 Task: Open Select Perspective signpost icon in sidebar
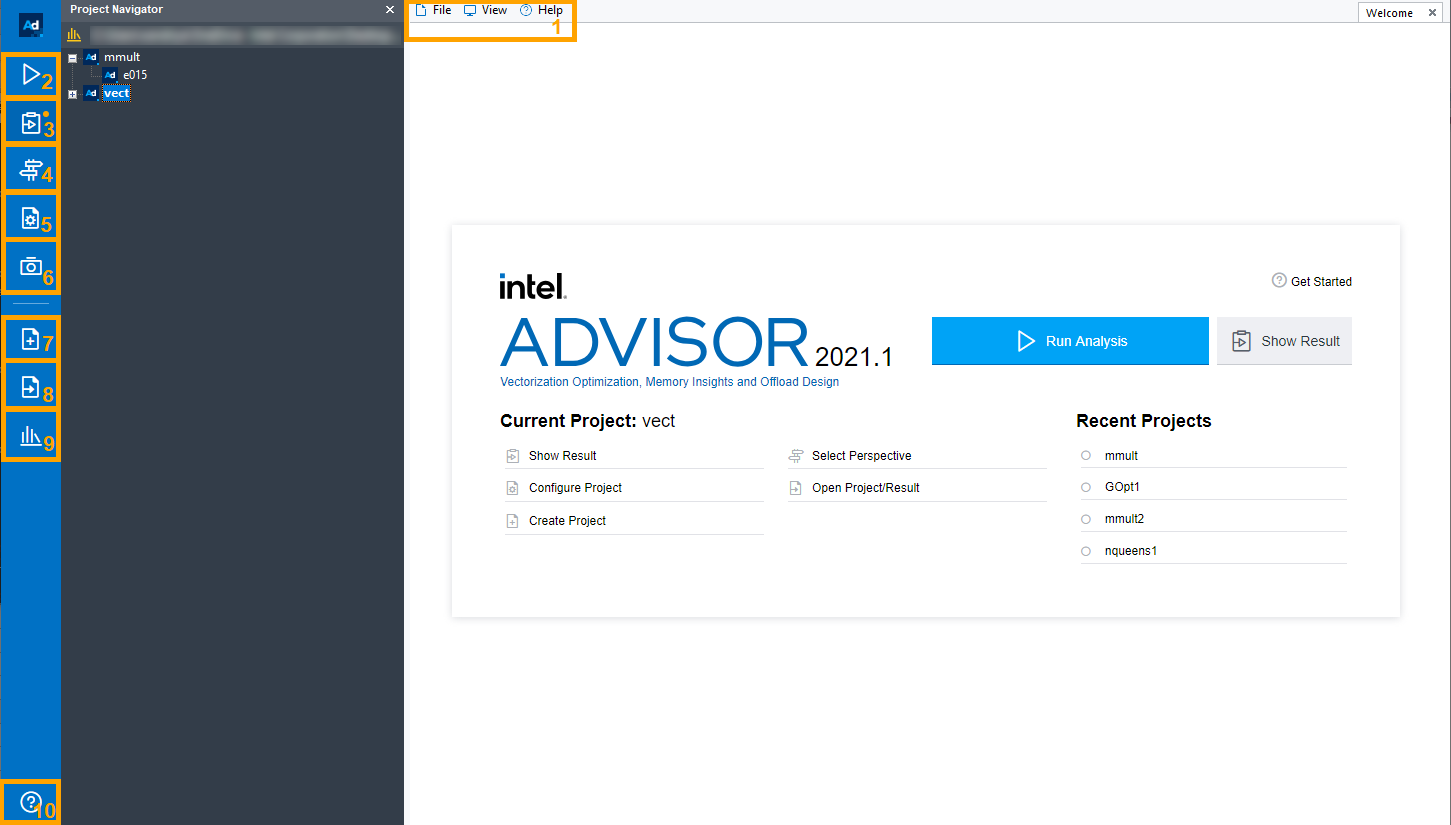click(x=31, y=171)
